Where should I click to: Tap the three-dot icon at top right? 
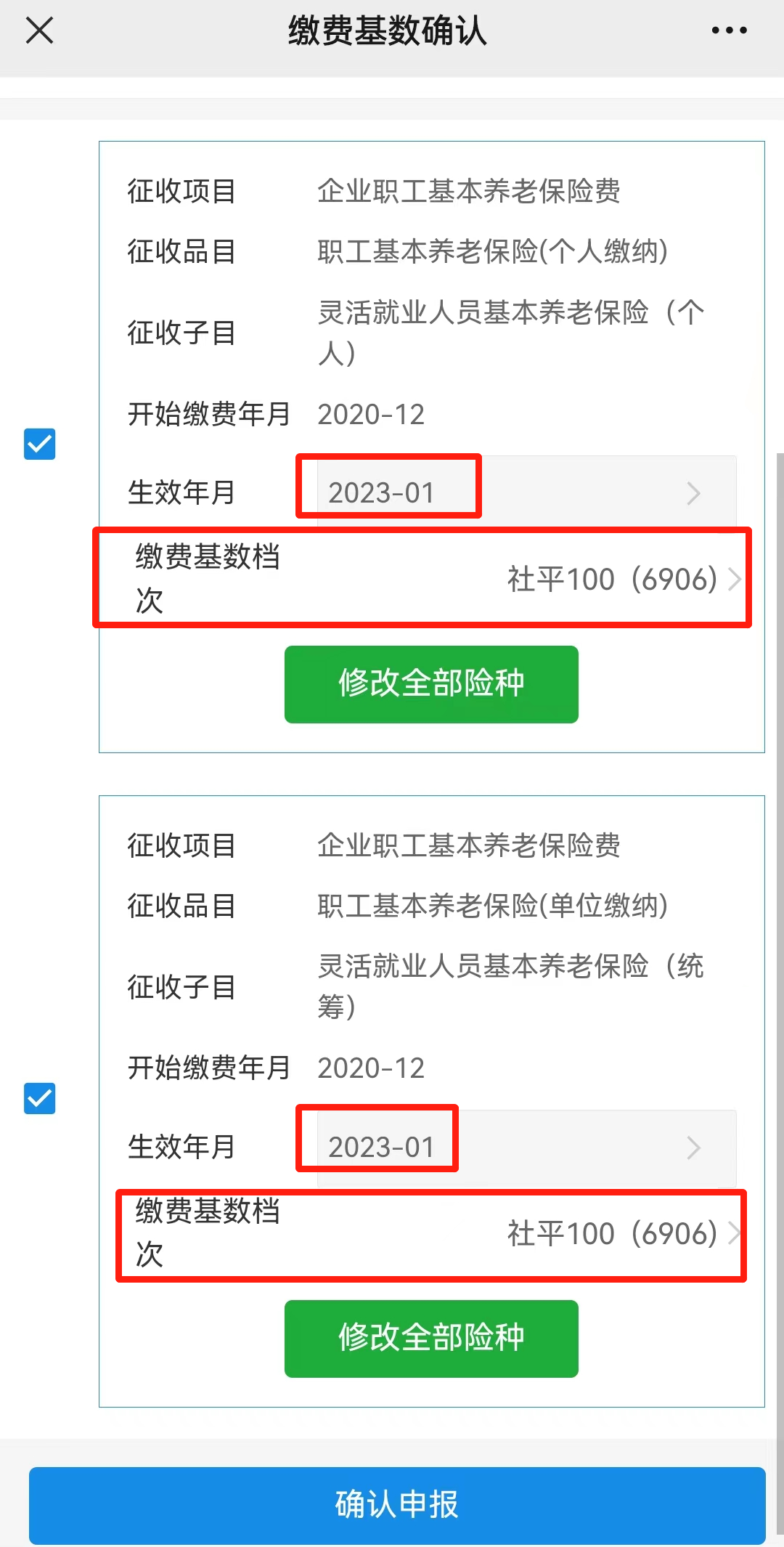click(x=729, y=31)
